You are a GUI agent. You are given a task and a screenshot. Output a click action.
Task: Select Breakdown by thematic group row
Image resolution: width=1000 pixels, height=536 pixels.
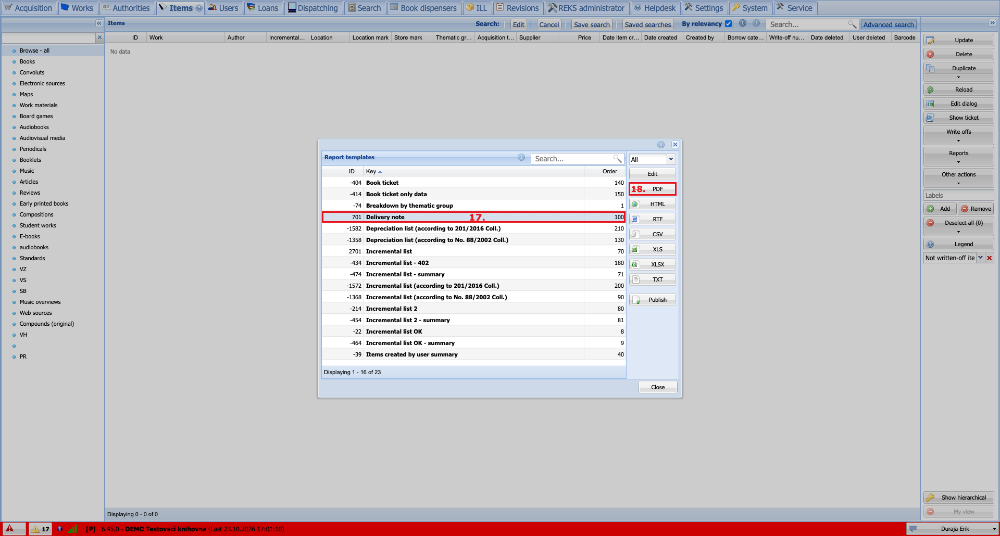(x=473, y=205)
